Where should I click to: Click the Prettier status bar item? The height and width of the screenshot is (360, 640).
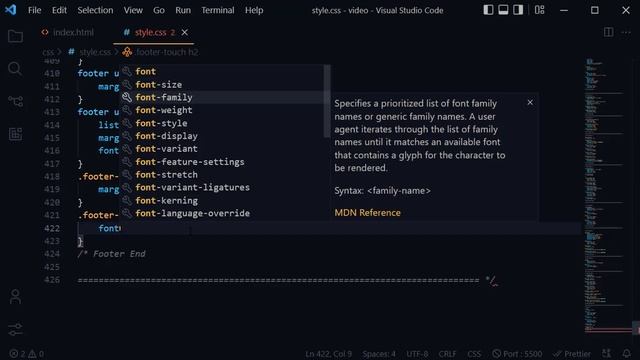[571, 353]
